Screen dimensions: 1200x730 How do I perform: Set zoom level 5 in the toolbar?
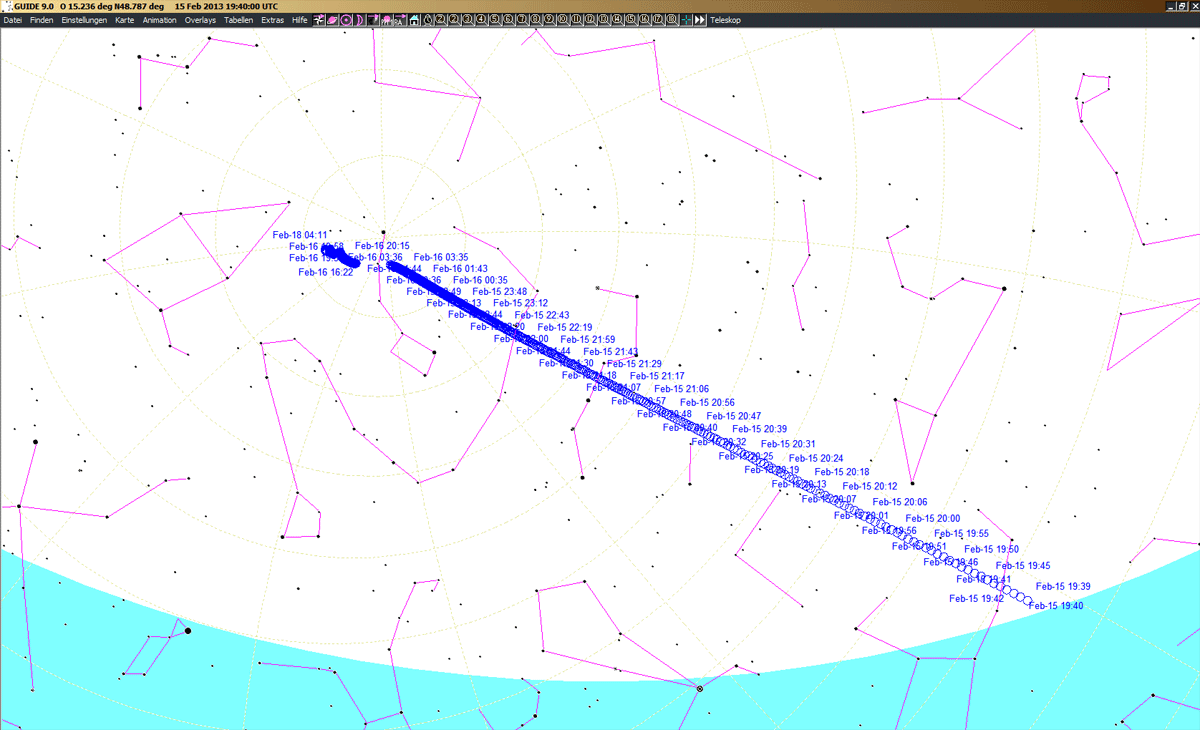click(x=494, y=20)
